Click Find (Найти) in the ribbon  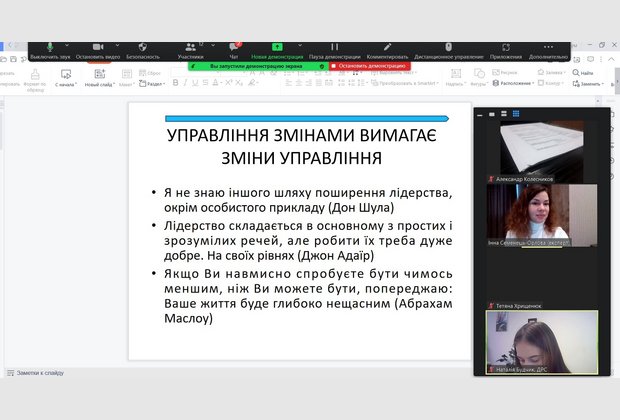click(585, 73)
